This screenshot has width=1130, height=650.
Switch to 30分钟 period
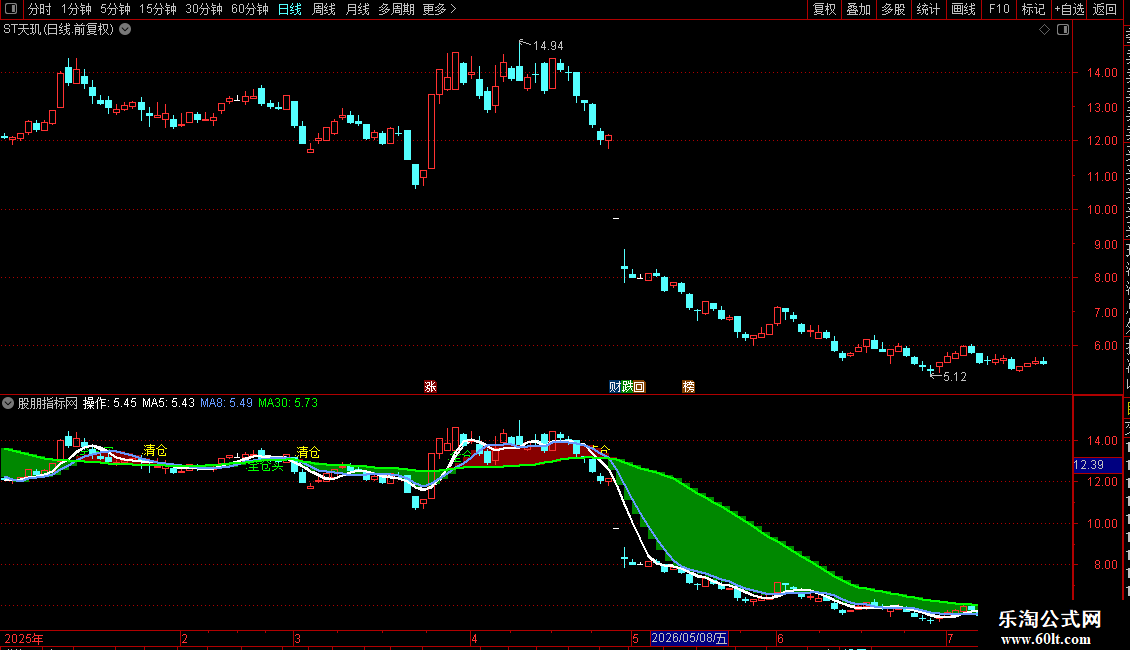(204, 9)
